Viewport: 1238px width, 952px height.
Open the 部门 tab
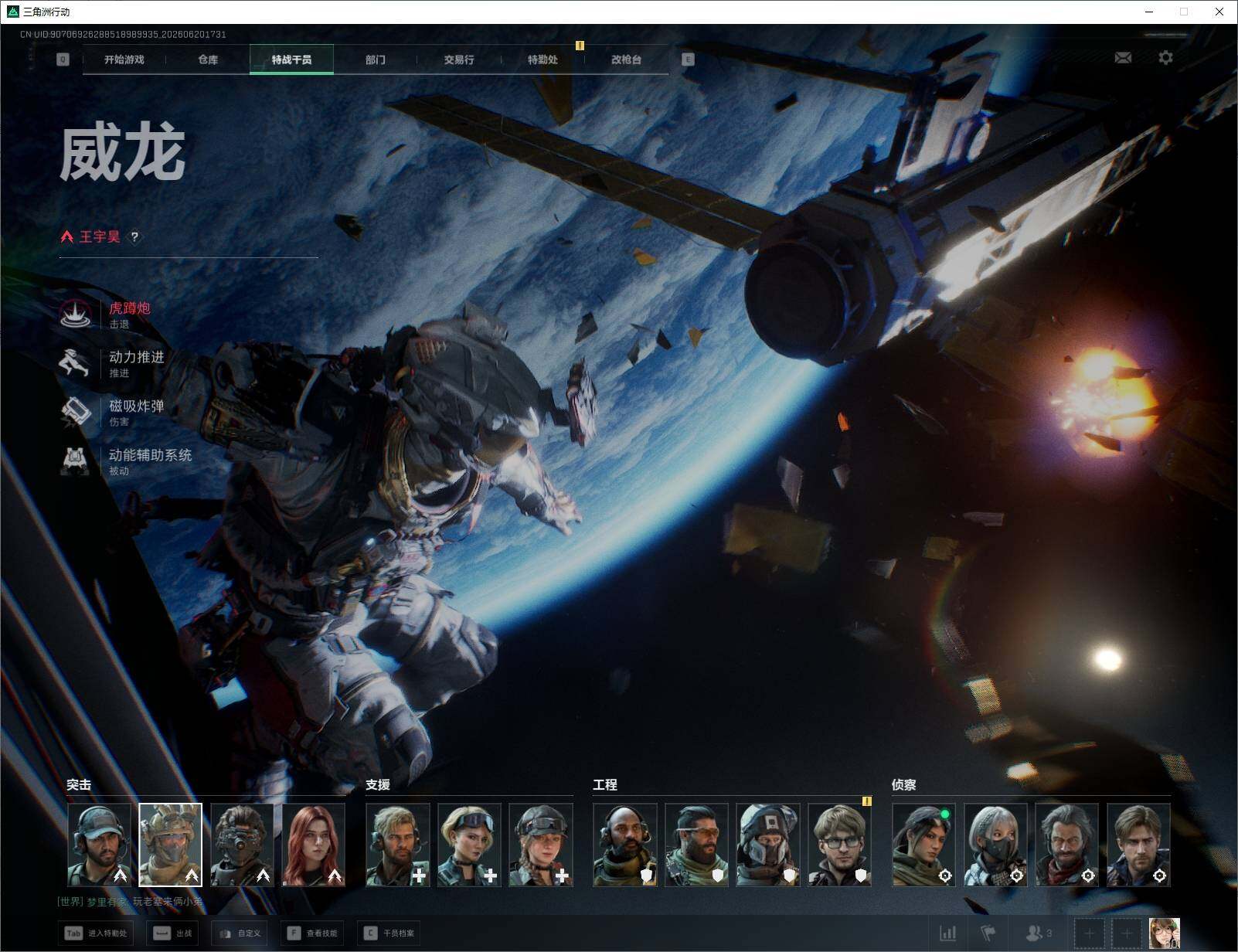(x=376, y=59)
